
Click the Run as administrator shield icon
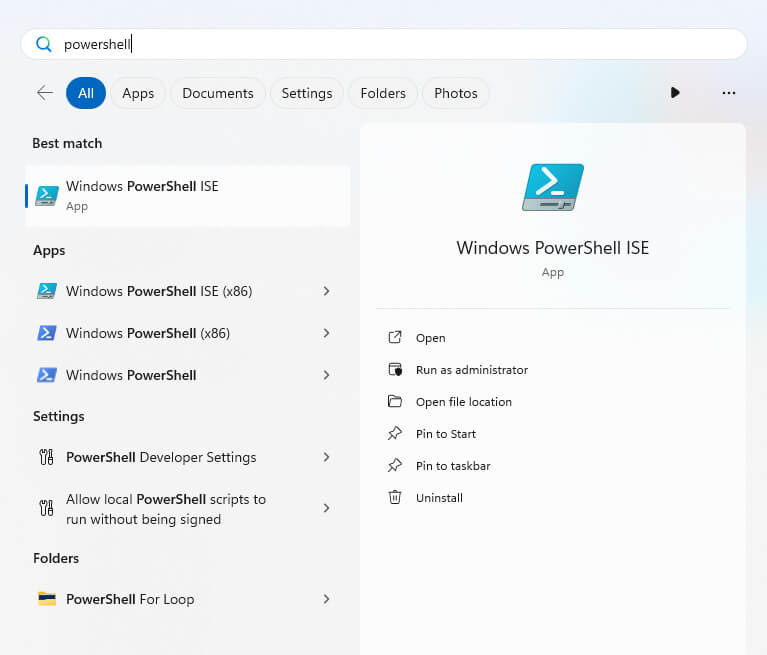pos(395,370)
